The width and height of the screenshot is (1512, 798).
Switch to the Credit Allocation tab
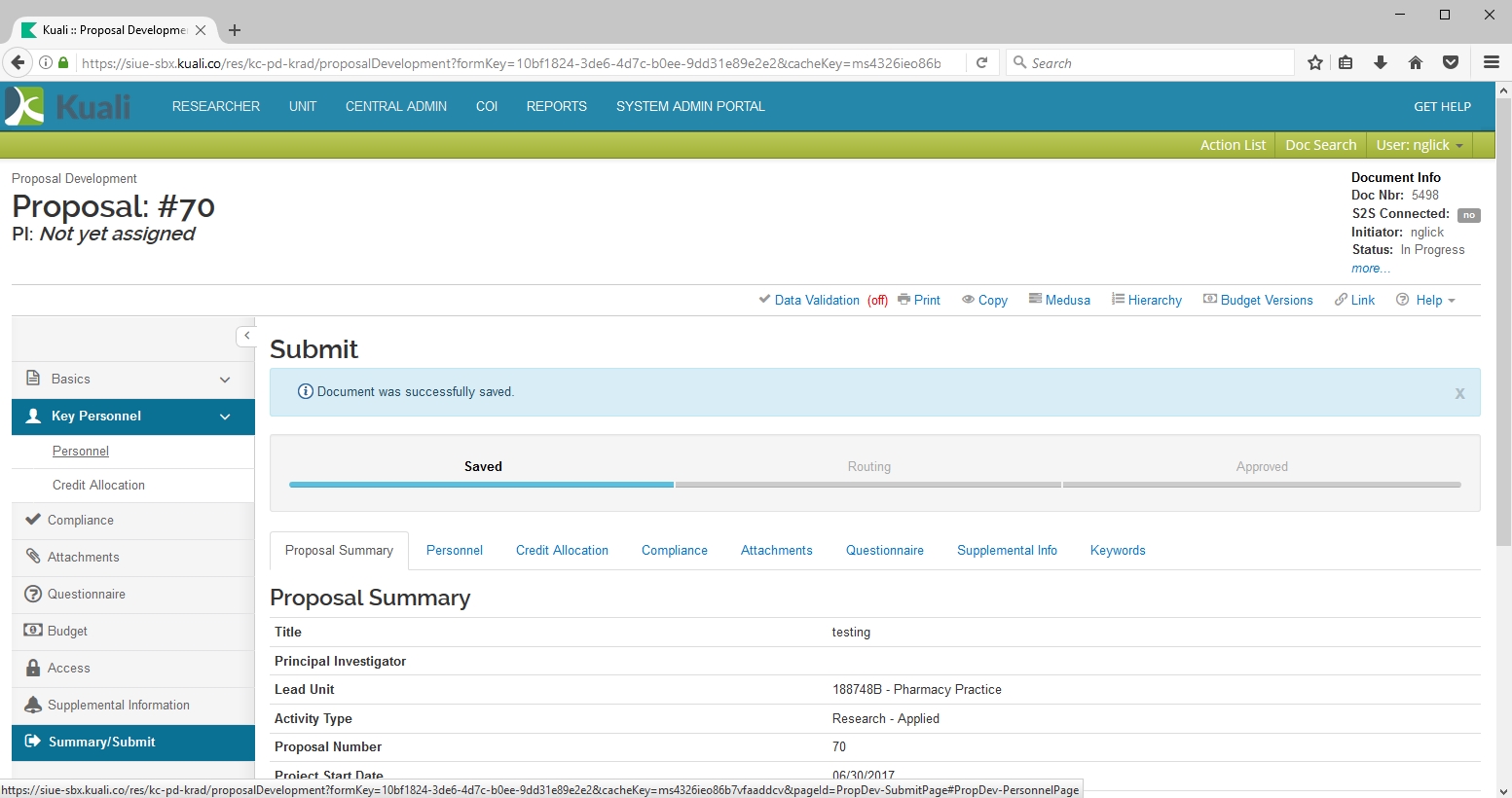click(x=562, y=551)
